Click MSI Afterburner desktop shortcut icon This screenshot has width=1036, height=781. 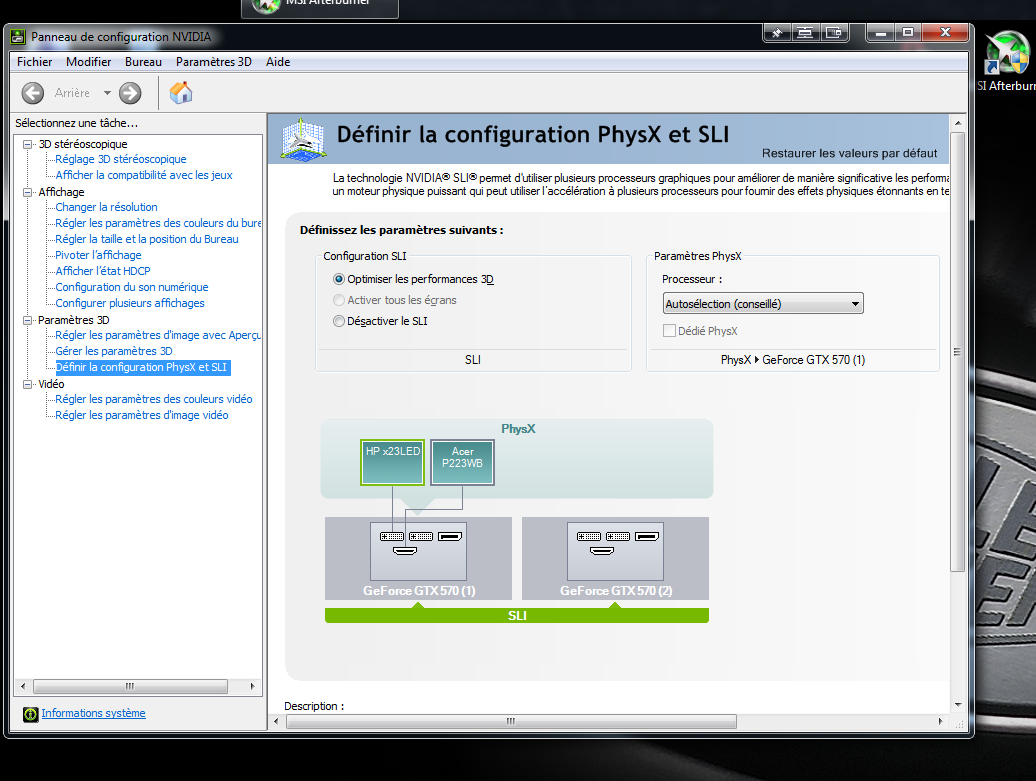coord(1006,53)
